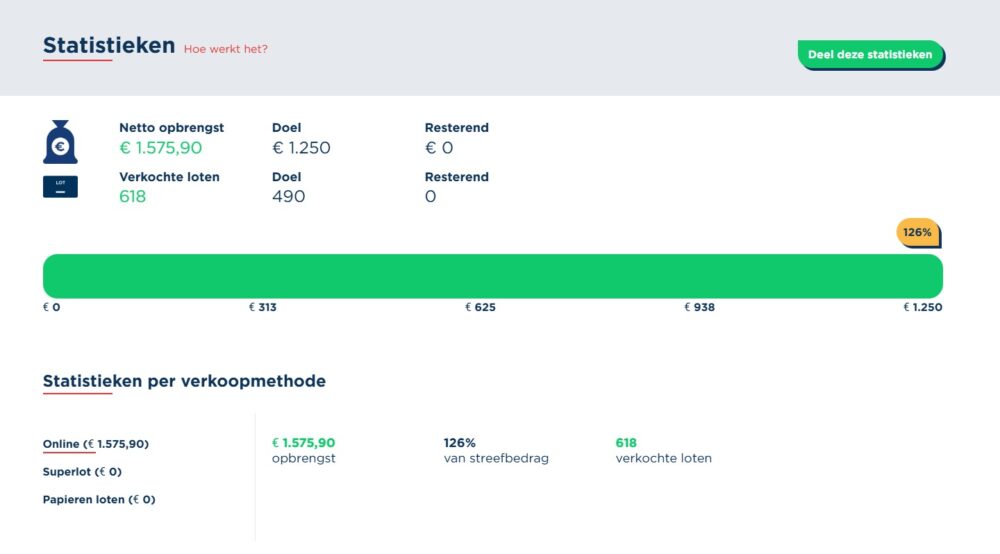Click the € 938 scale label
1000x554 pixels.
(700, 307)
